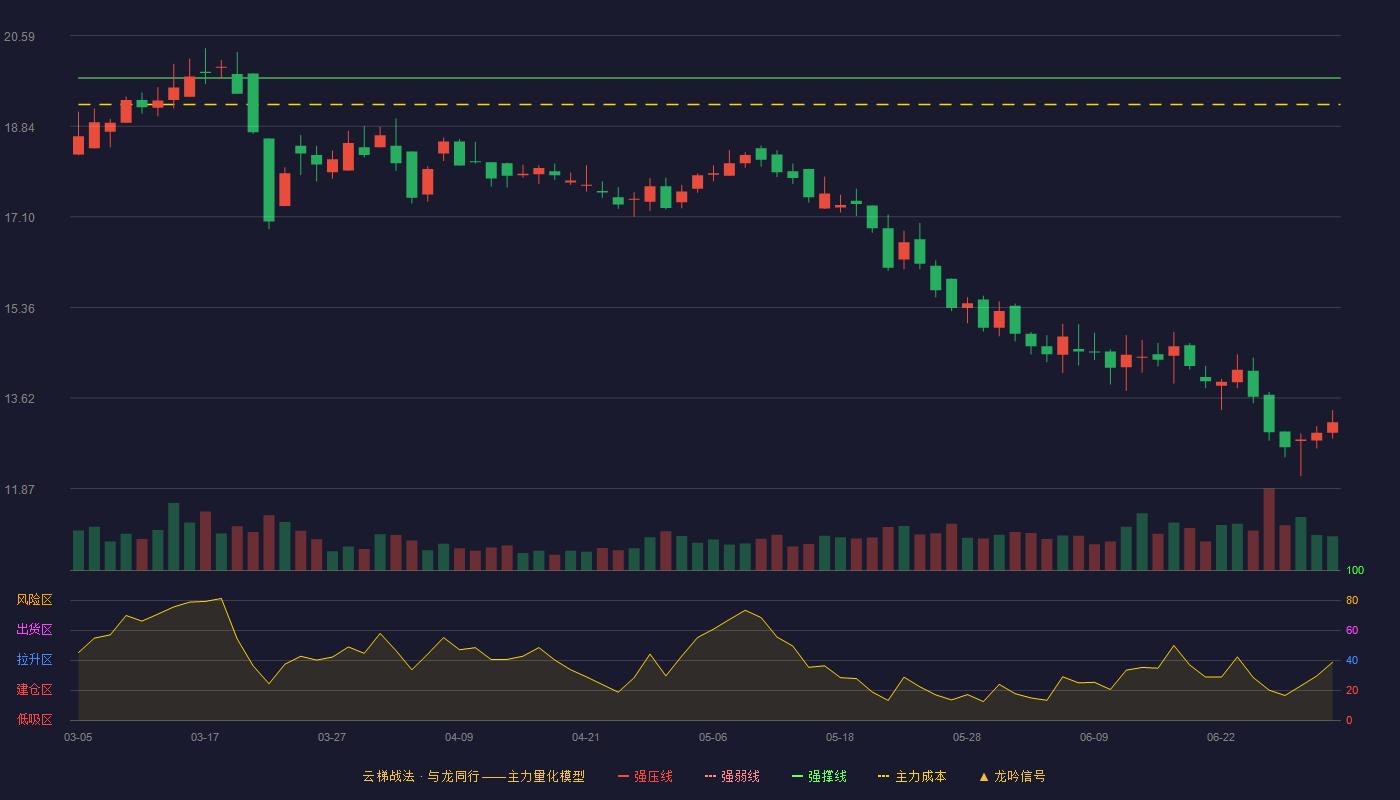Click the 建仓区 zone label
This screenshot has height=800, width=1400.
pos(34,690)
